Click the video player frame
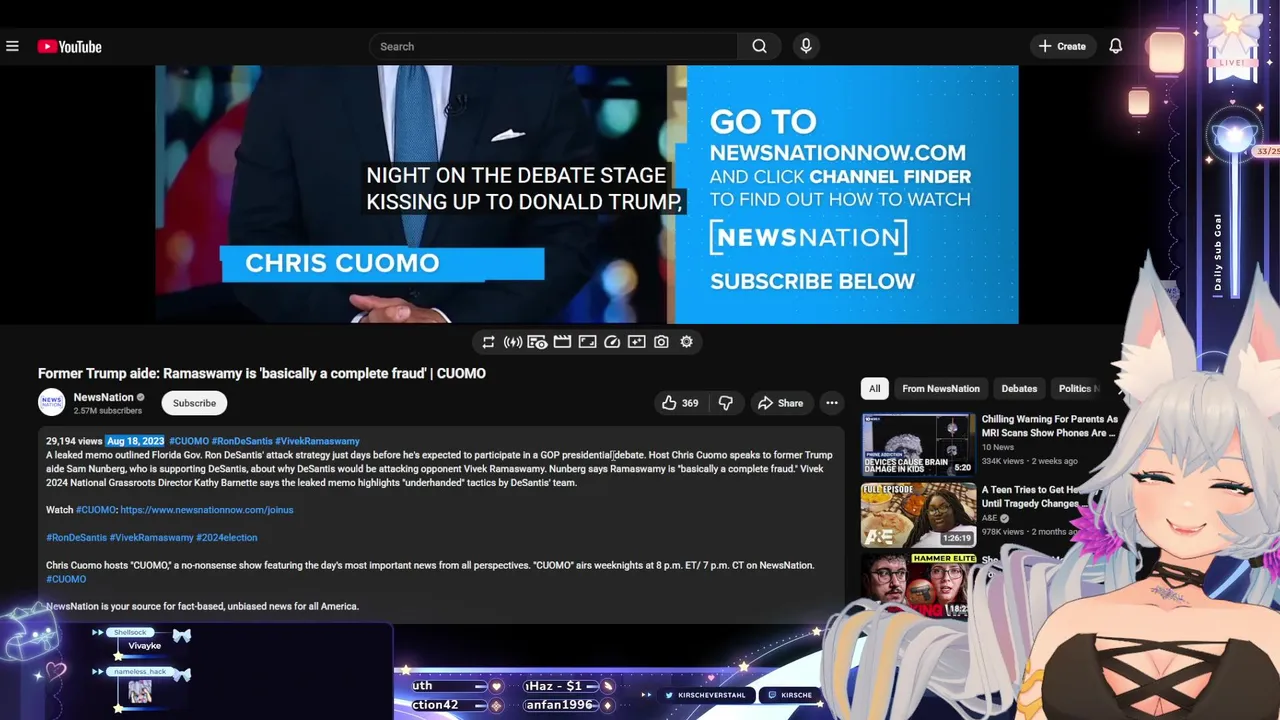Viewport: 1280px width, 720px height. pyautogui.click(x=586, y=194)
